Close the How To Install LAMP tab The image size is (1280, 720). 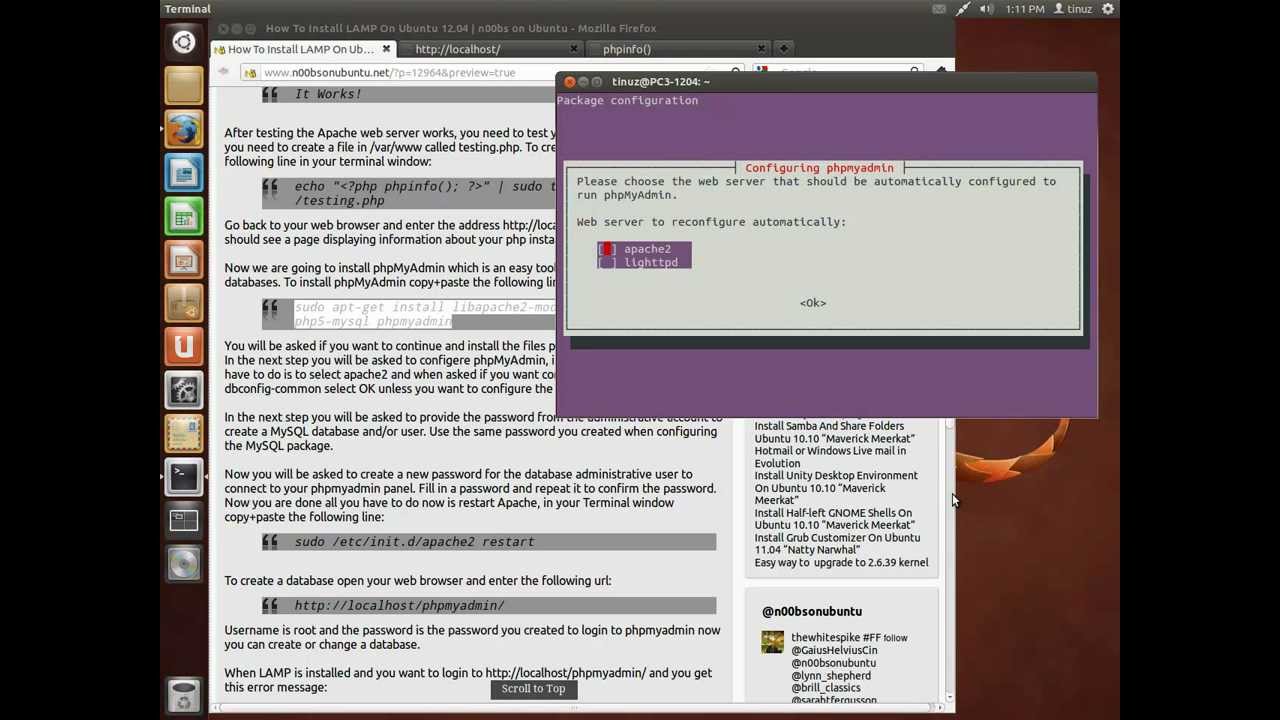(x=386, y=49)
